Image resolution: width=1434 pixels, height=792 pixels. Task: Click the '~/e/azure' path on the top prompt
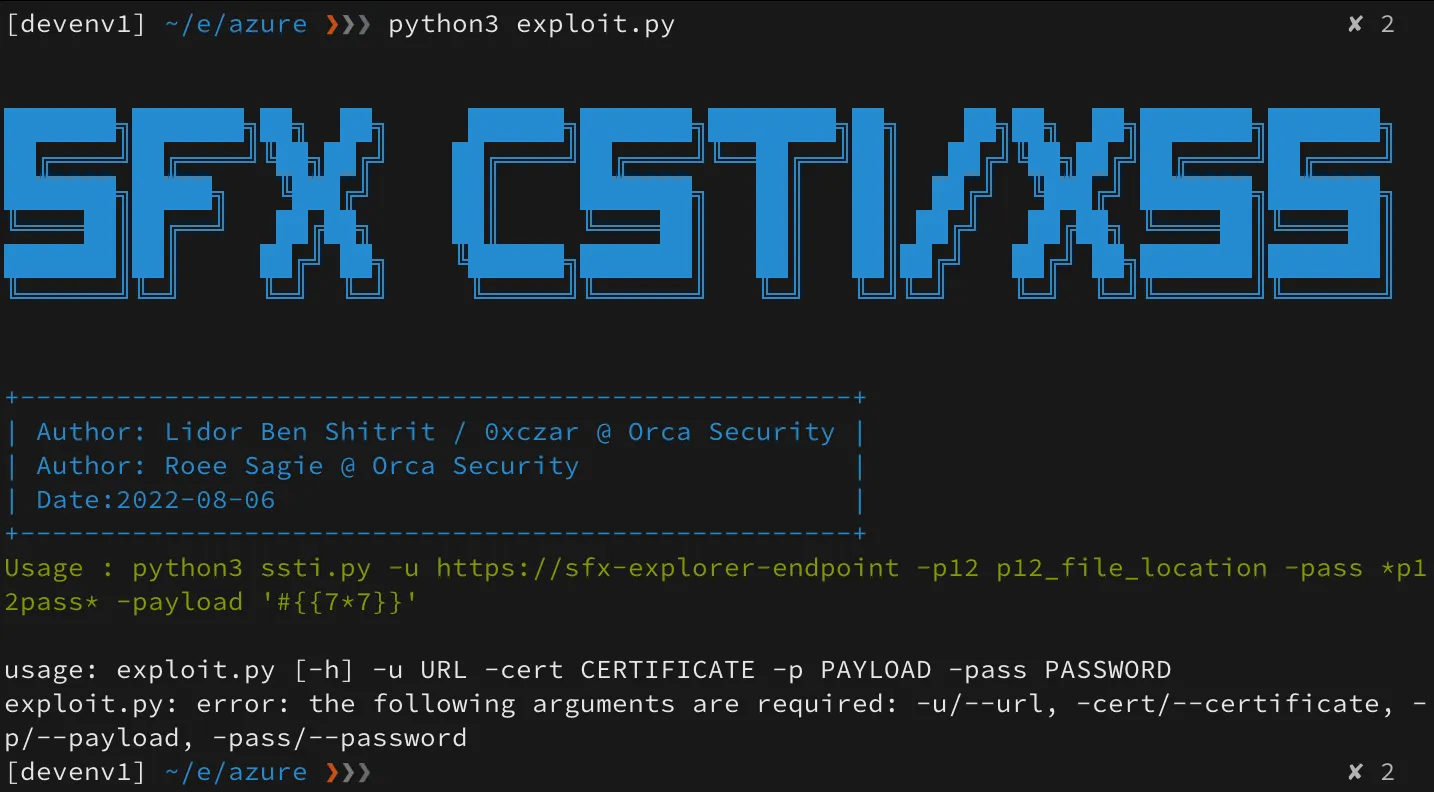tap(236, 25)
